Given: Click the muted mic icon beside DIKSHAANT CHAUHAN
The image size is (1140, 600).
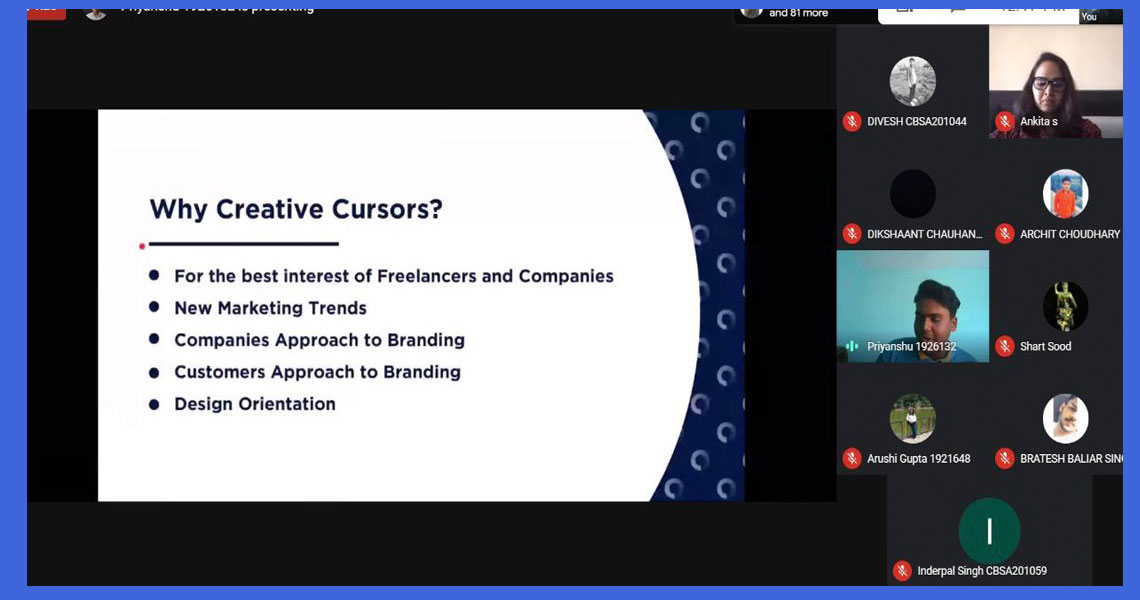Looking at the screenshot, I should click(852, 234).
